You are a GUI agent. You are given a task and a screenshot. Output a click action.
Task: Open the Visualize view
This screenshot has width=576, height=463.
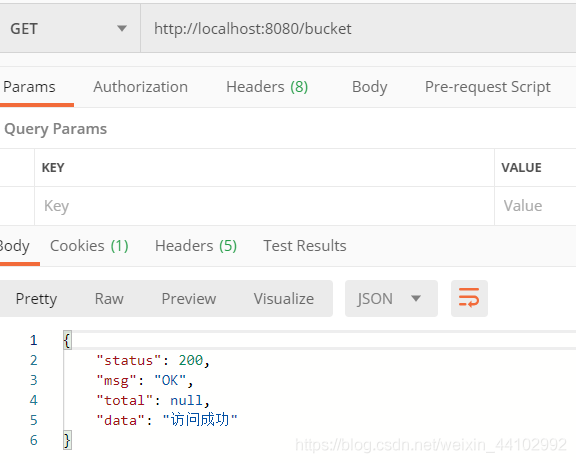point(284,298)
